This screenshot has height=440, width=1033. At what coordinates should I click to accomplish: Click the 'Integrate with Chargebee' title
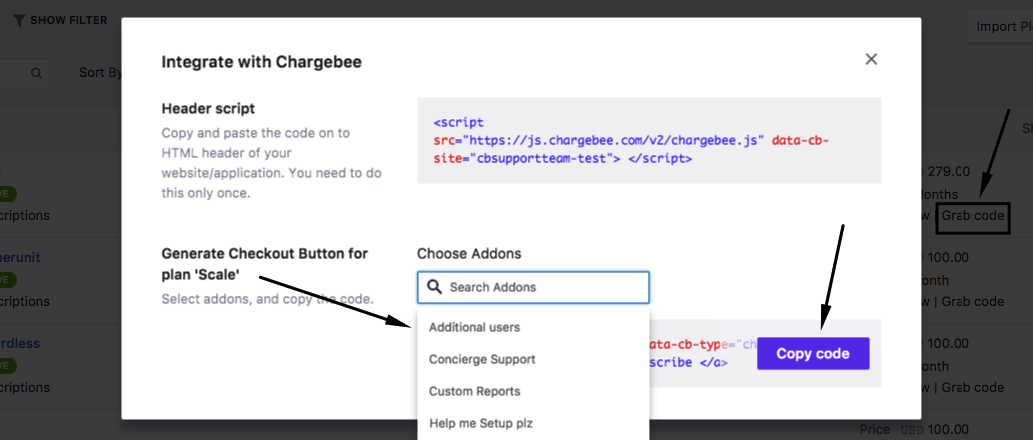[x=262, y=62]
